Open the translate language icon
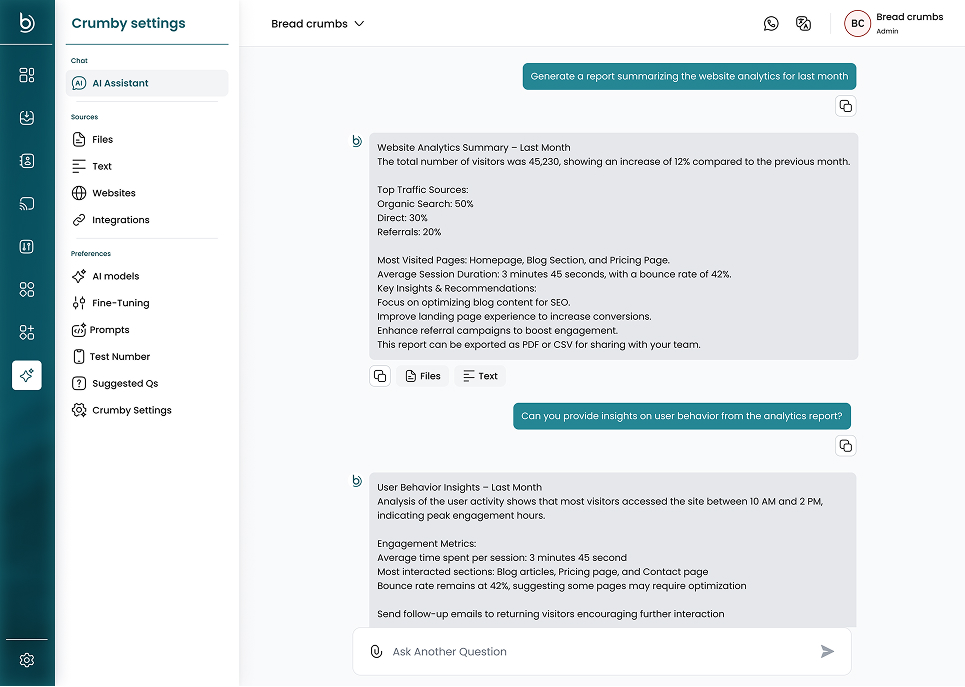This screenshot has width=965, height=687. (803, 24)
